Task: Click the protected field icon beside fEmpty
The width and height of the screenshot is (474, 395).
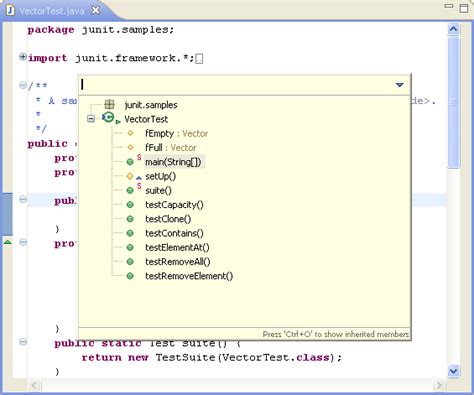Action: click(130, 133)
